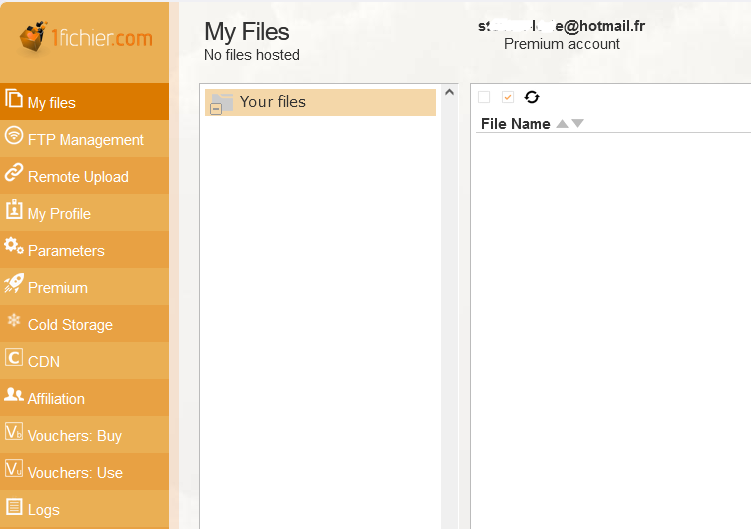
Task: Collapse the Your files folder tree
Action: [x=216, y=108]
